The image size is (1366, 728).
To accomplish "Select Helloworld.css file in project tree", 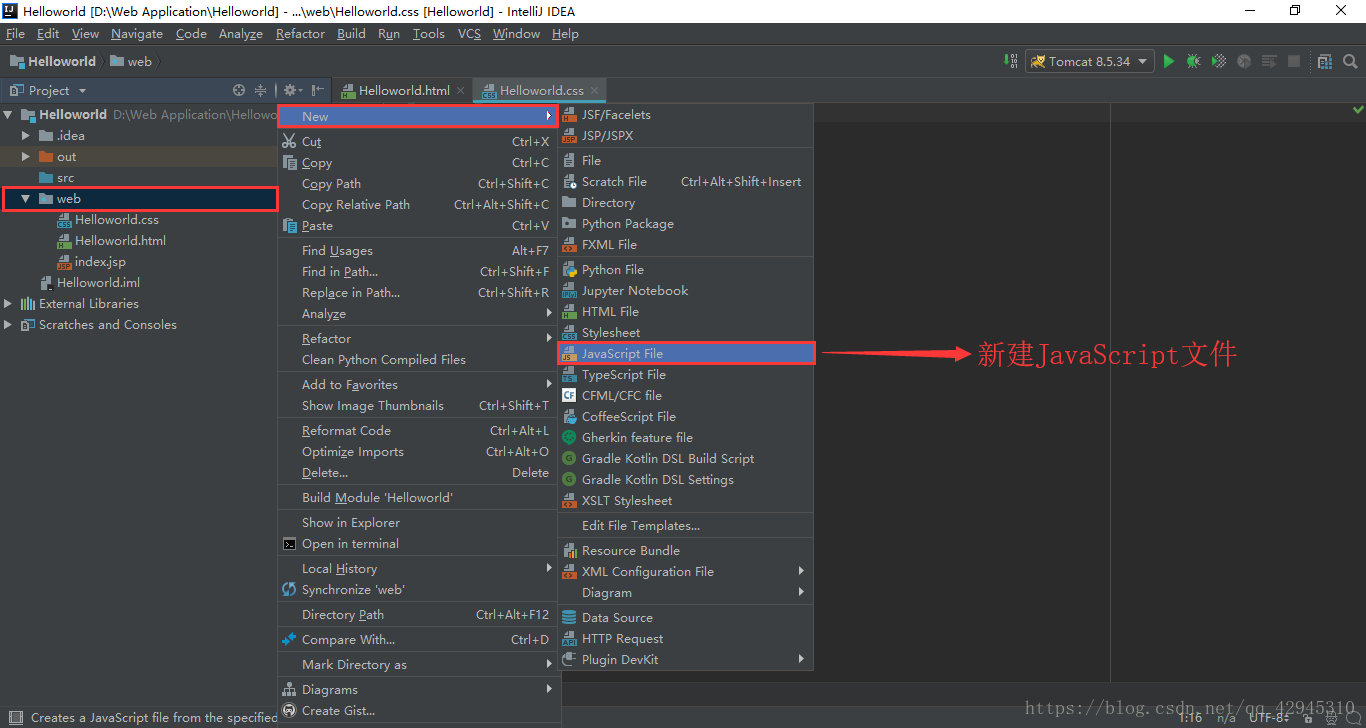I will tap(116, 220).
